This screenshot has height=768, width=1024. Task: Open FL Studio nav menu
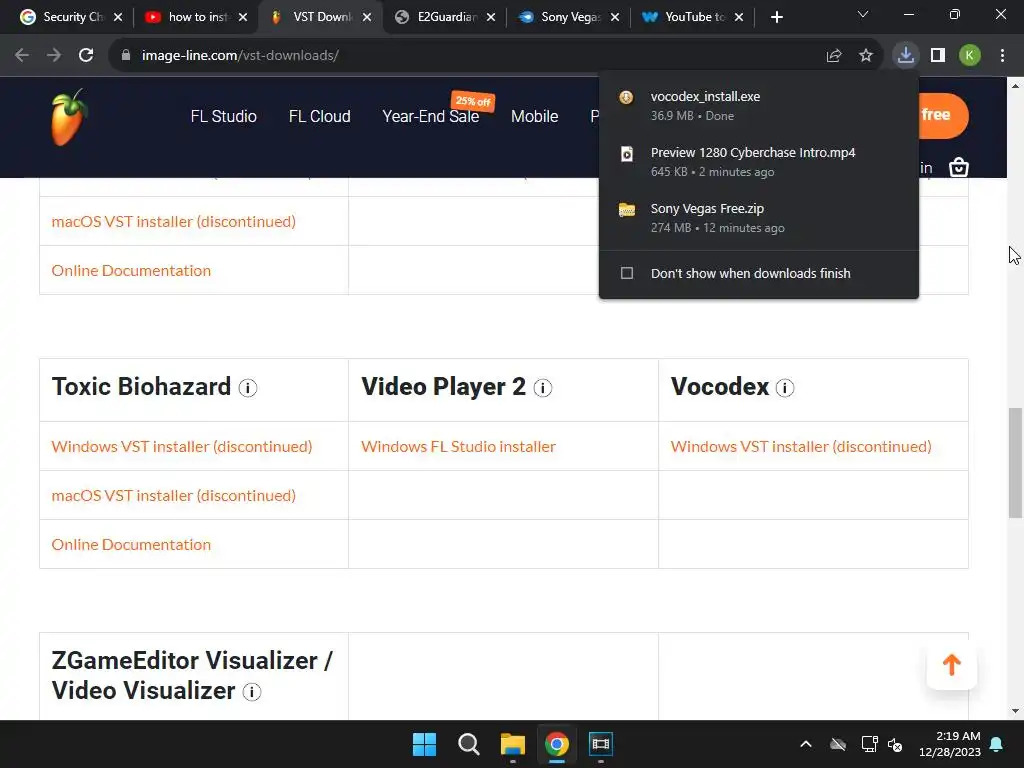223,116
